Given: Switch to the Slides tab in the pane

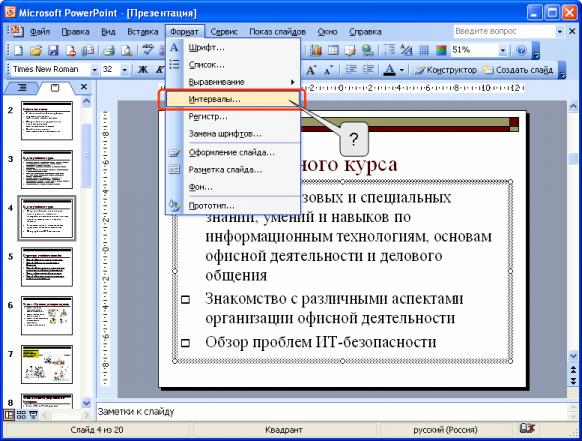Looking at the screenshot, I should [55, 88].
